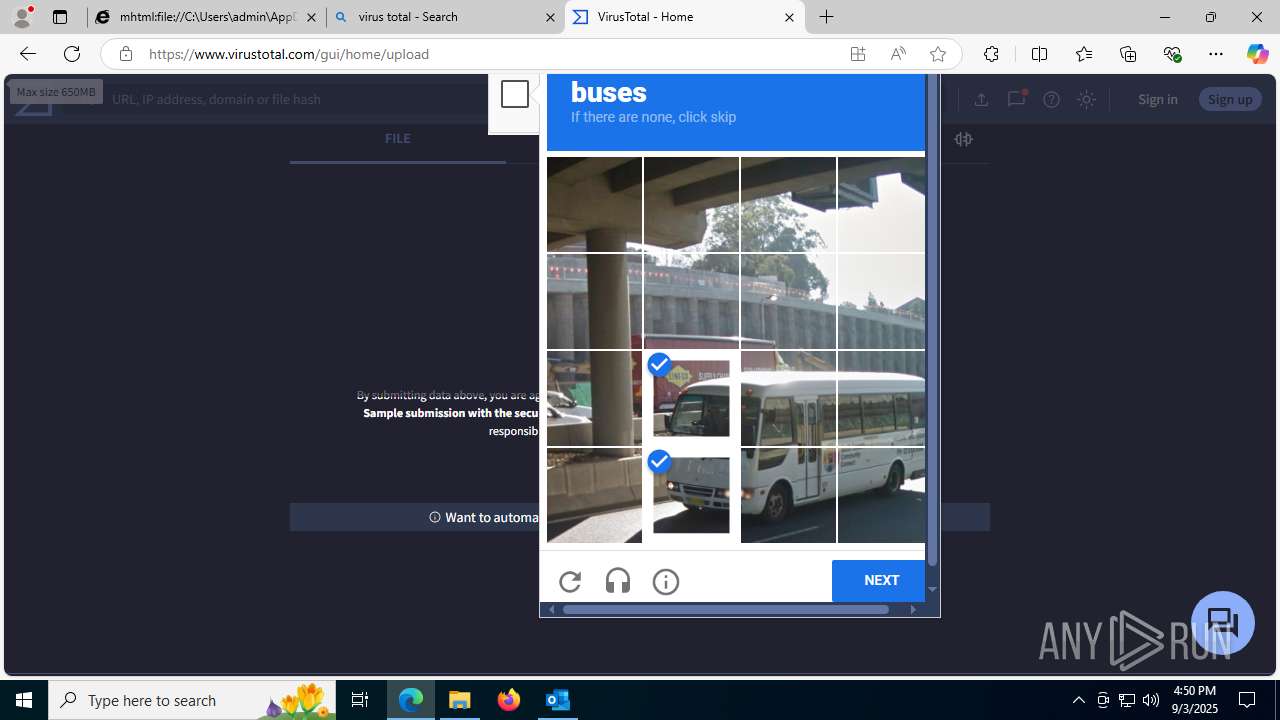Open the Edge profile avatar
Viewport: 1280px width, 720px height.
point(22,17)
